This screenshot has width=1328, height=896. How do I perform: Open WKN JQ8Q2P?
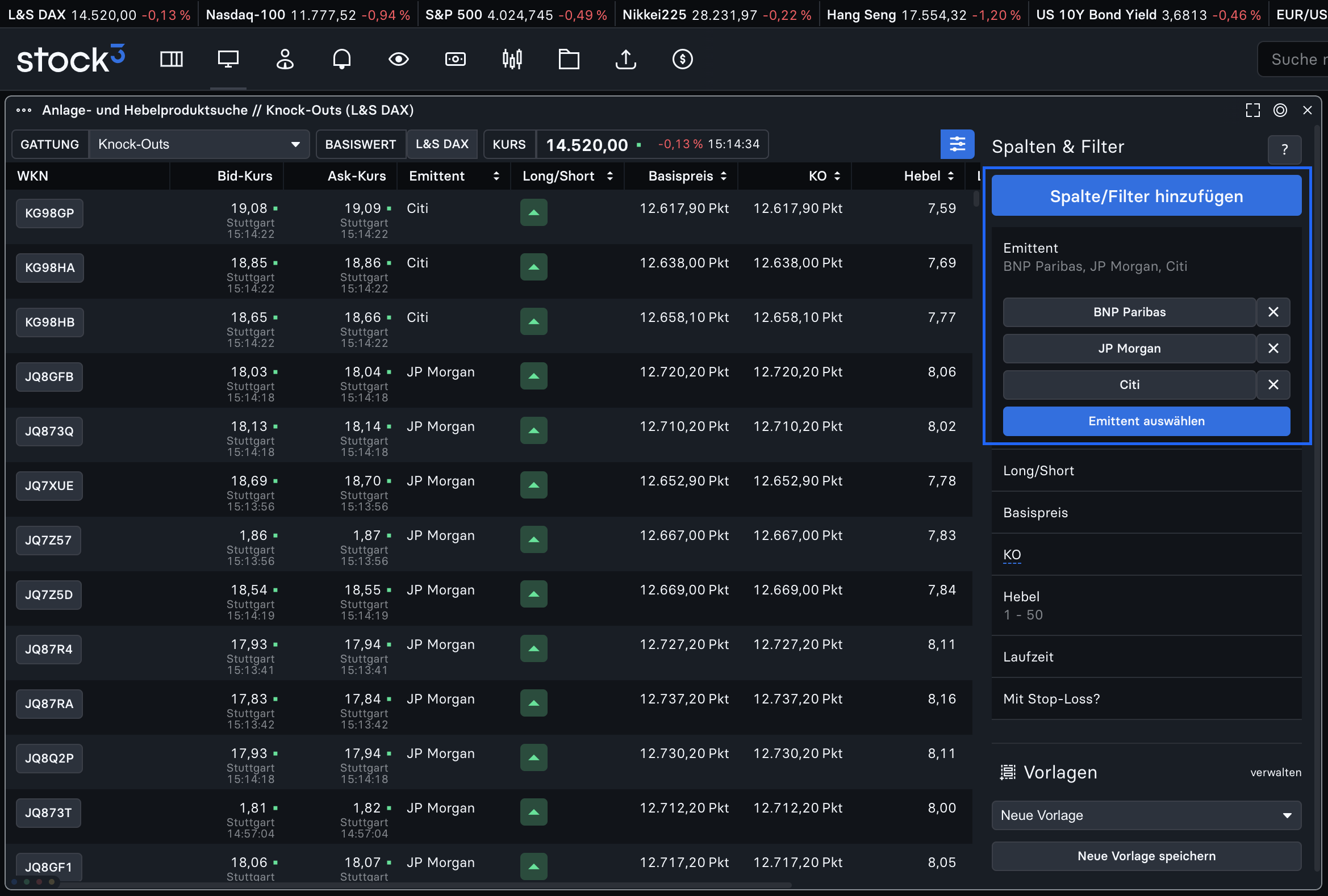tap(49, 759)
